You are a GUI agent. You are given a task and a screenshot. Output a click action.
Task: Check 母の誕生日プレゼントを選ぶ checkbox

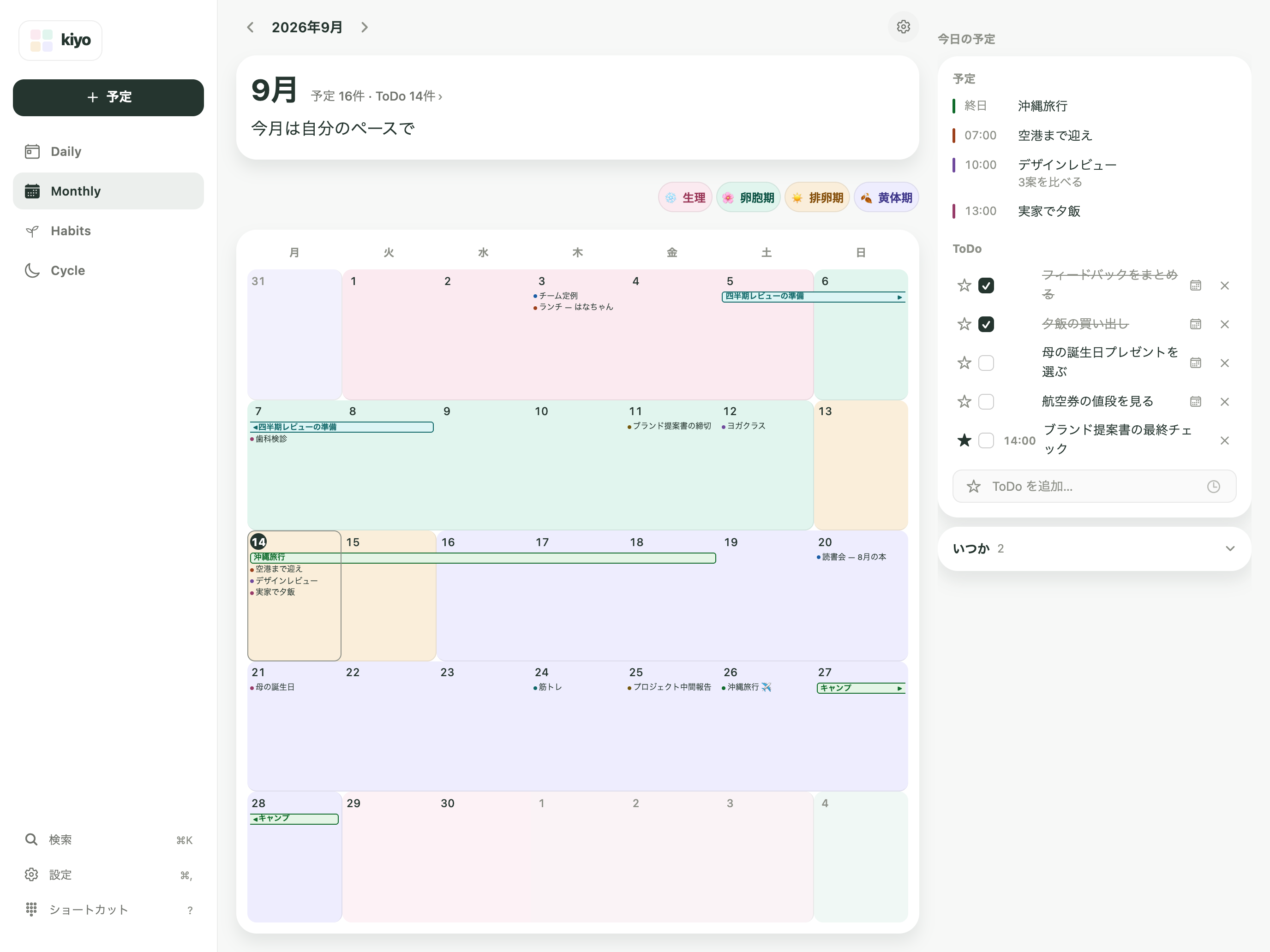986,363
